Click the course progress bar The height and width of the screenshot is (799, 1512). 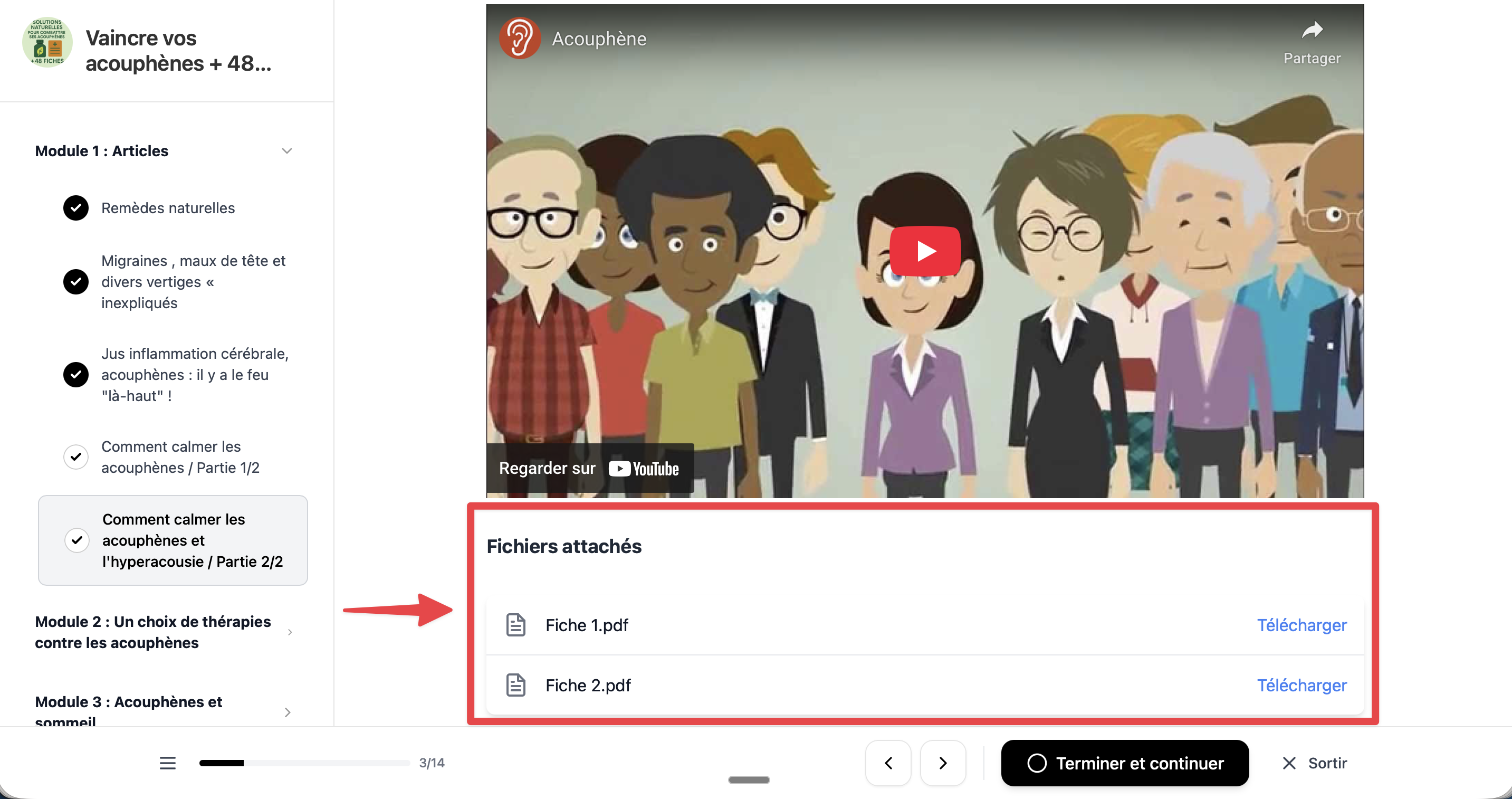pyautogui.click(x=304, y=763)
